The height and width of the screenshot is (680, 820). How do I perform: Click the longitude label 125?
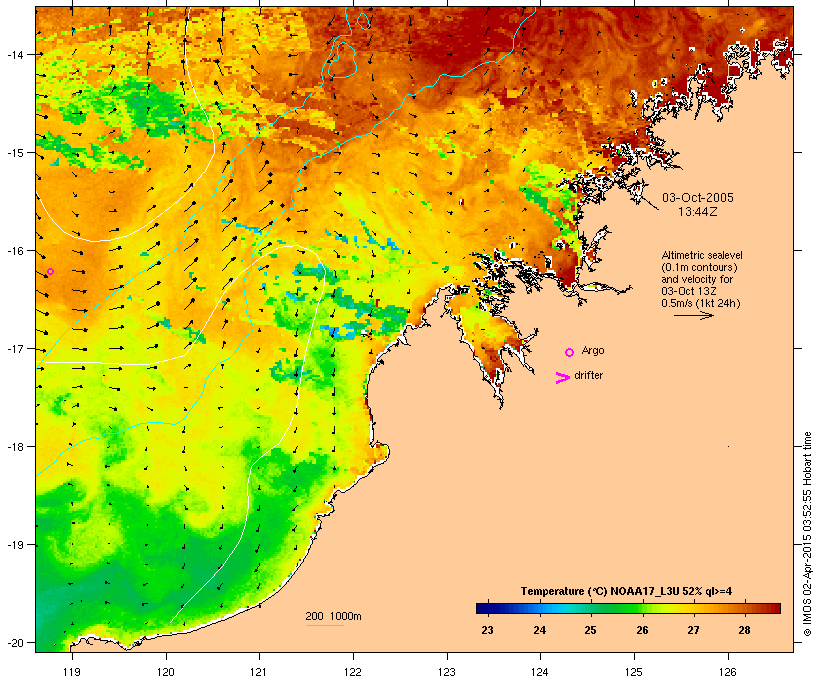(634, 672)
